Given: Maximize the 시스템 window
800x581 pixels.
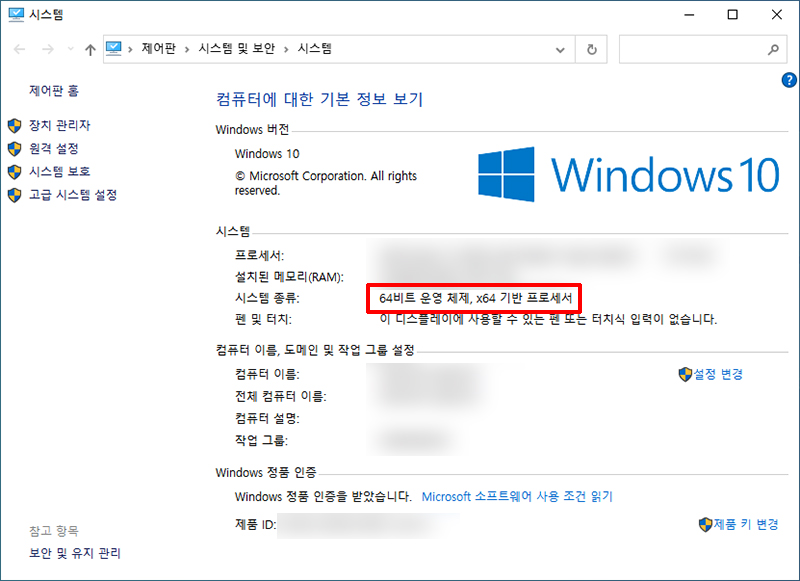Looking at the screenshot, I should [733, 15].
